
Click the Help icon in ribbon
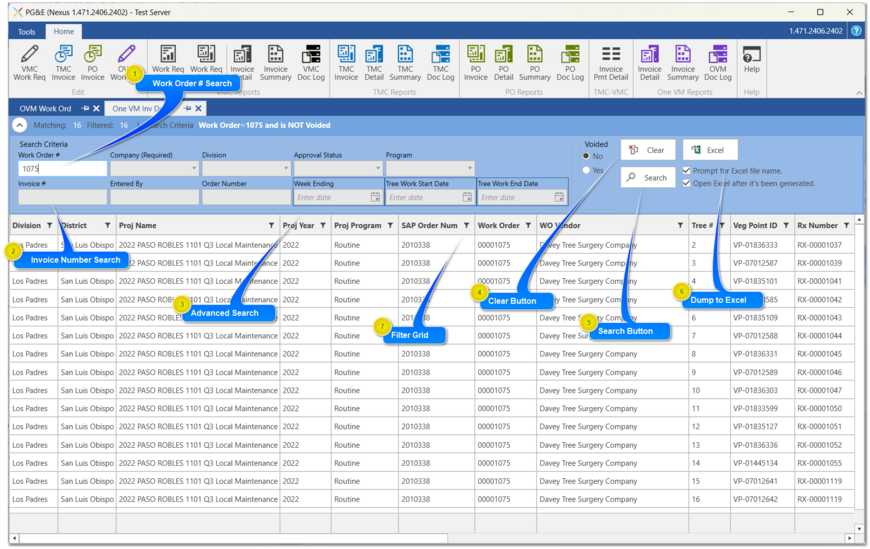pyautogui.click(x=751, y=58)
